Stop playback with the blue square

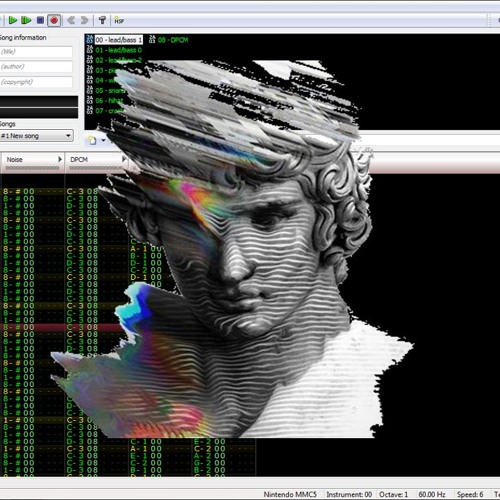[40, 21]
